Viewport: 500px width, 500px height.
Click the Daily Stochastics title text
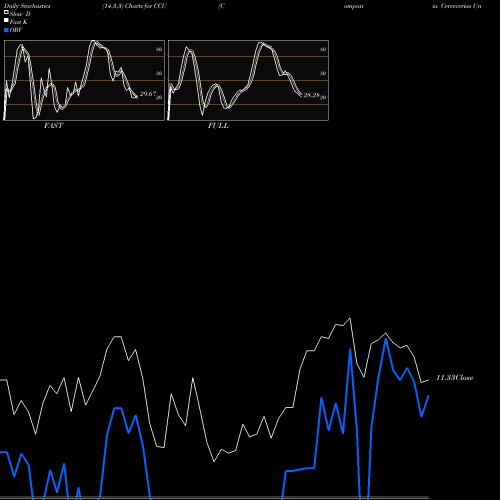click(x=27, y=6)
